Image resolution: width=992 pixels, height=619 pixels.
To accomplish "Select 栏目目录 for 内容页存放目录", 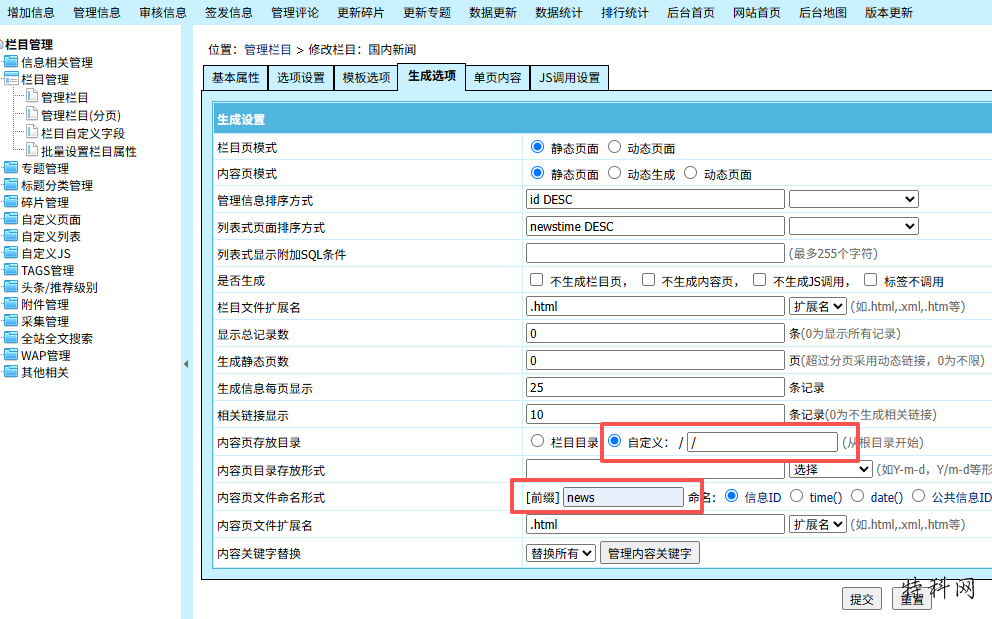I will pyautogui.click(x=538, y=441).
